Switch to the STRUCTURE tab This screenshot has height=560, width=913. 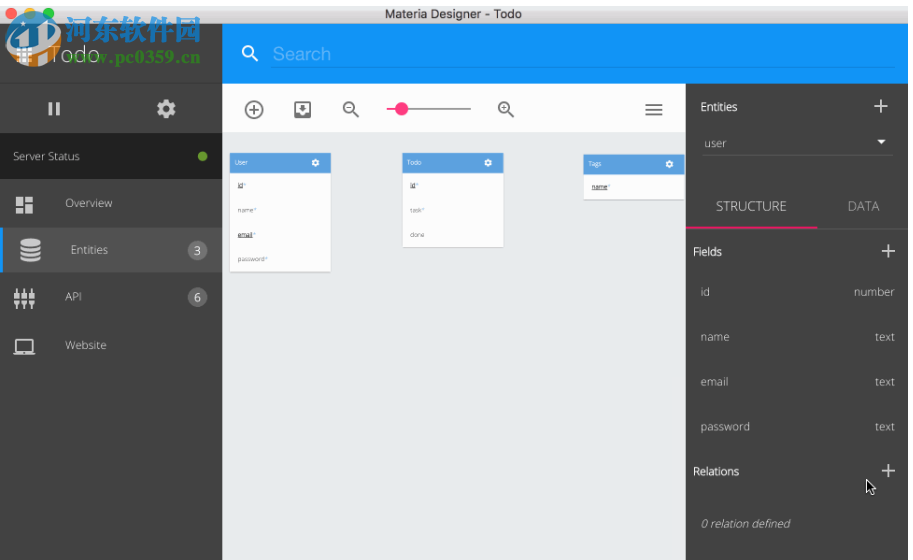[751, 206]
